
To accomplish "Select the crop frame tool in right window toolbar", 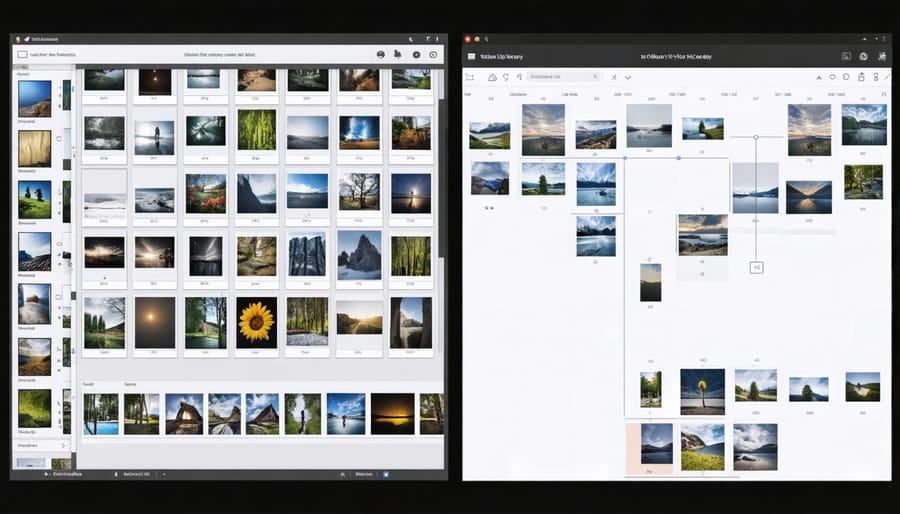I will [x=470, y=77].
